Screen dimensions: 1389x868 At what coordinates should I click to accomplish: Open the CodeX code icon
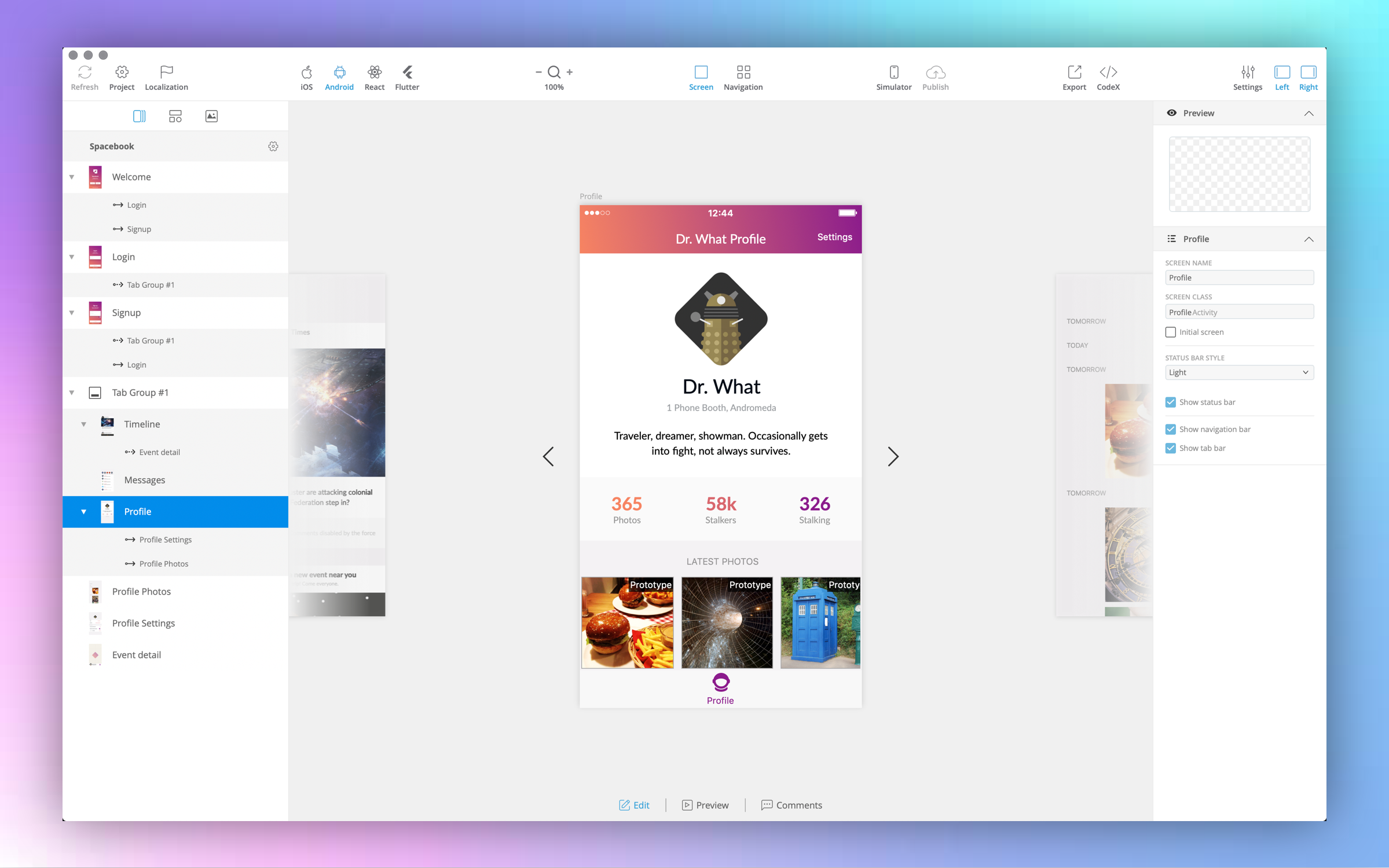(1108, 72)
